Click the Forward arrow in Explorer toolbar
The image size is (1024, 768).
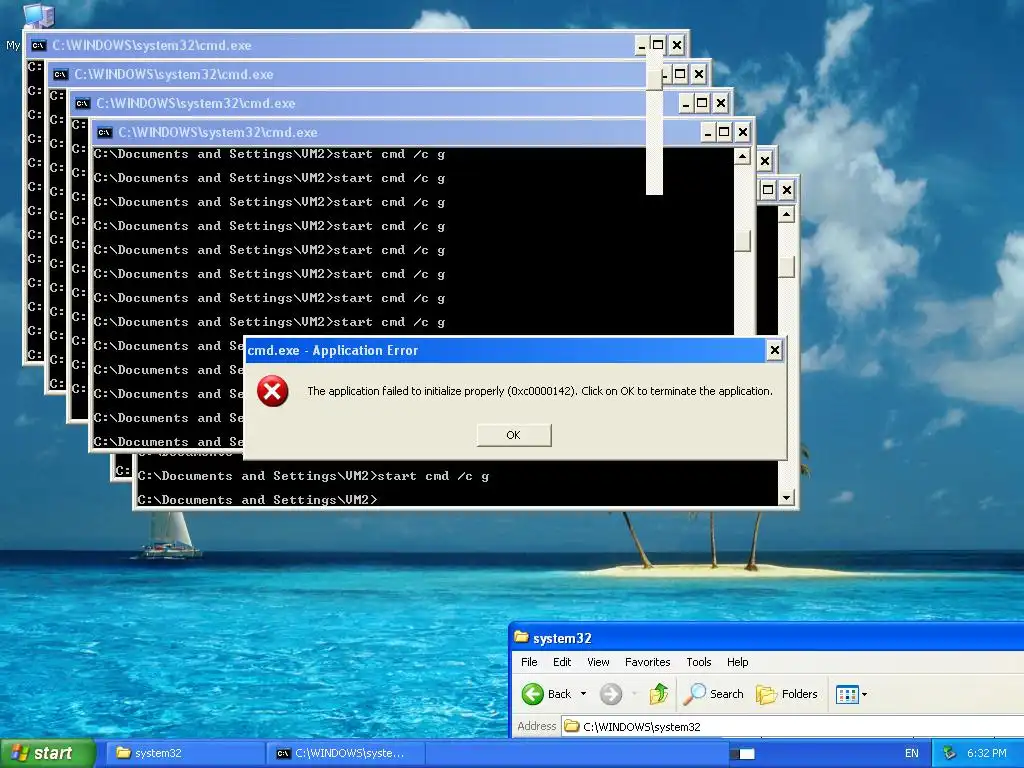pyautogui.click(x=611, y=694)
